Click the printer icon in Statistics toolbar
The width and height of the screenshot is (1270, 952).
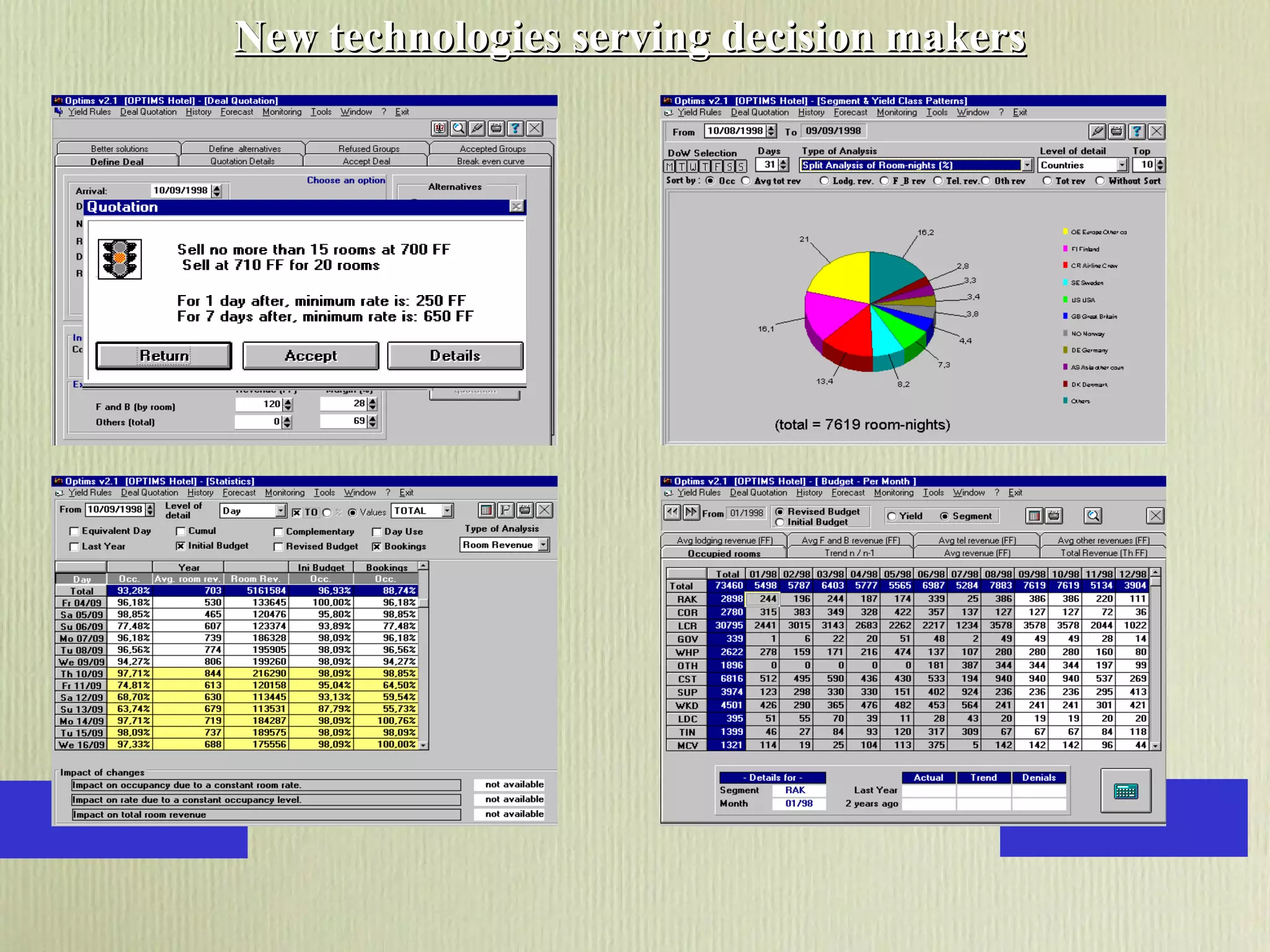point(525,510)
